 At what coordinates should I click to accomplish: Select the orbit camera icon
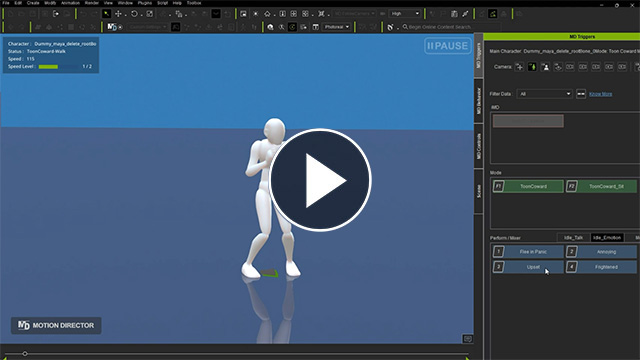coord(558,67)
